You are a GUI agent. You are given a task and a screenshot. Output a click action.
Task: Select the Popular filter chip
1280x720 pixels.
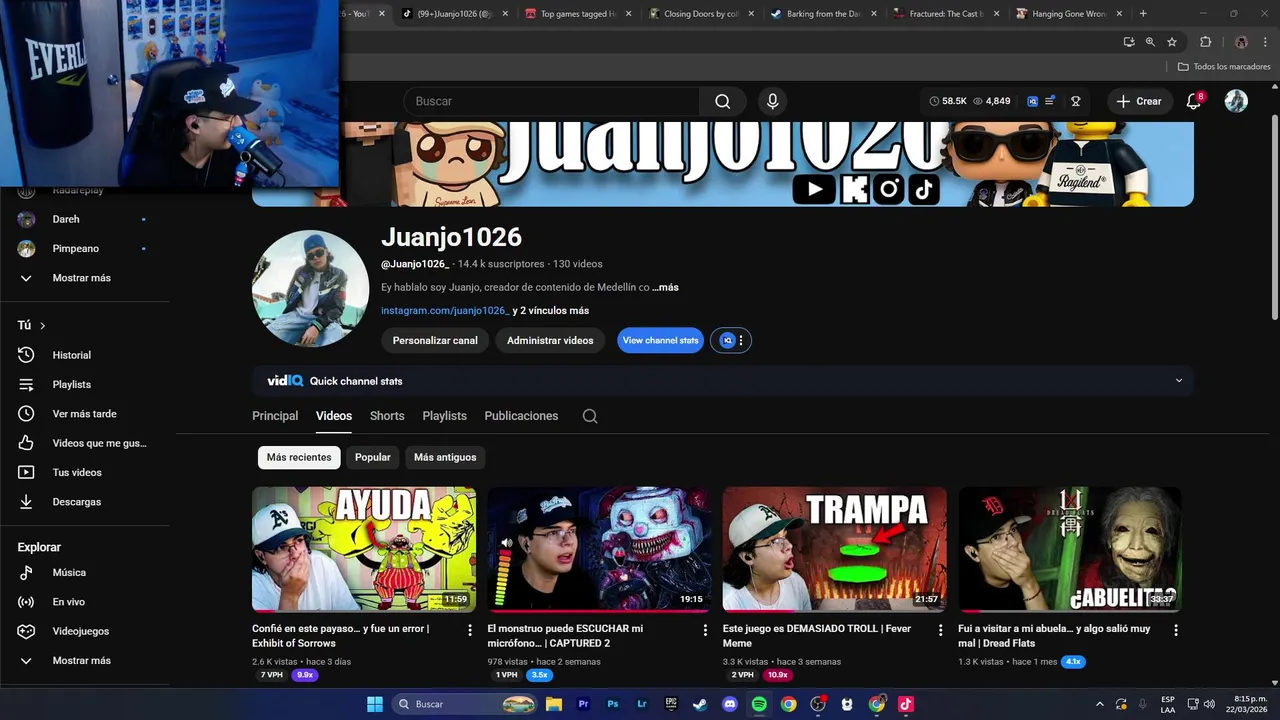click(373, 457)
